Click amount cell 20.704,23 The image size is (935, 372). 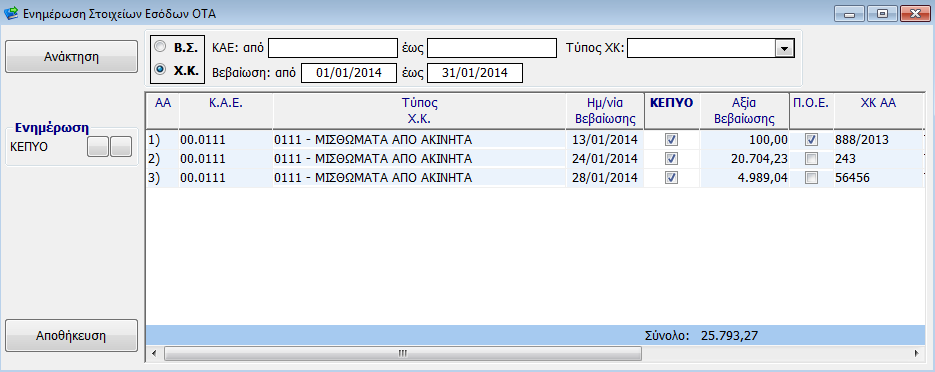click(744, 159)
